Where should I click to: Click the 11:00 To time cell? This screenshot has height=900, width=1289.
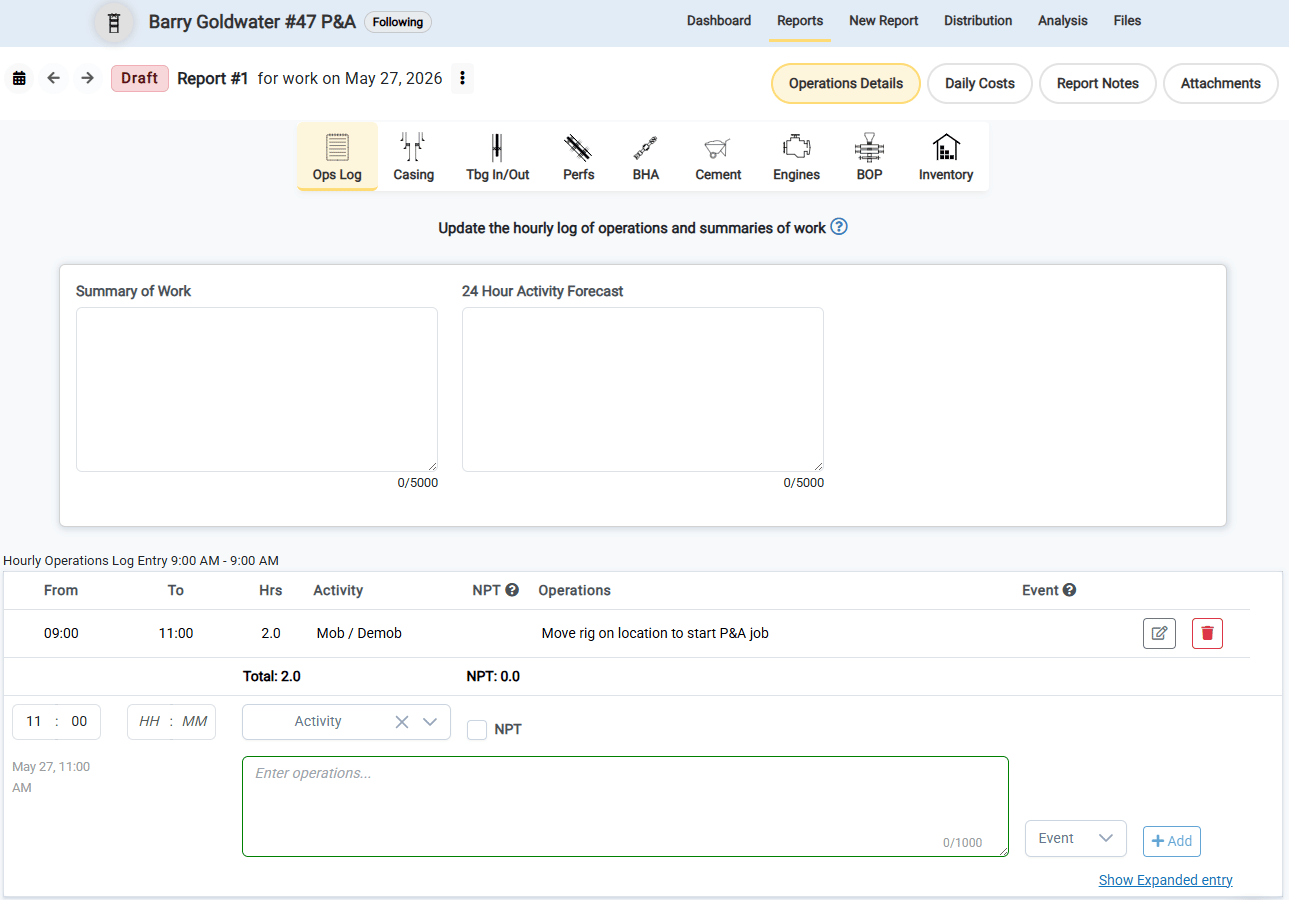coord(176,633)
